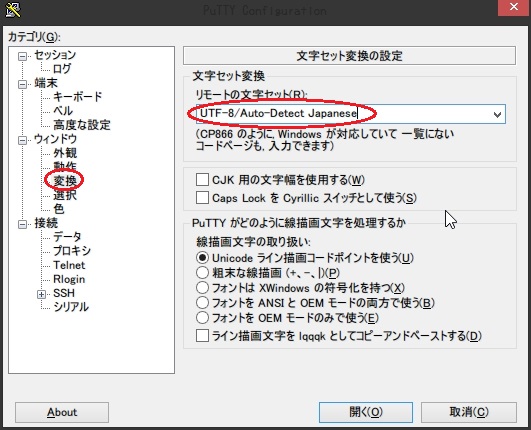Screen dimensions: 531x430
Task: Select 変換 category
Action: tap(65, 181)
